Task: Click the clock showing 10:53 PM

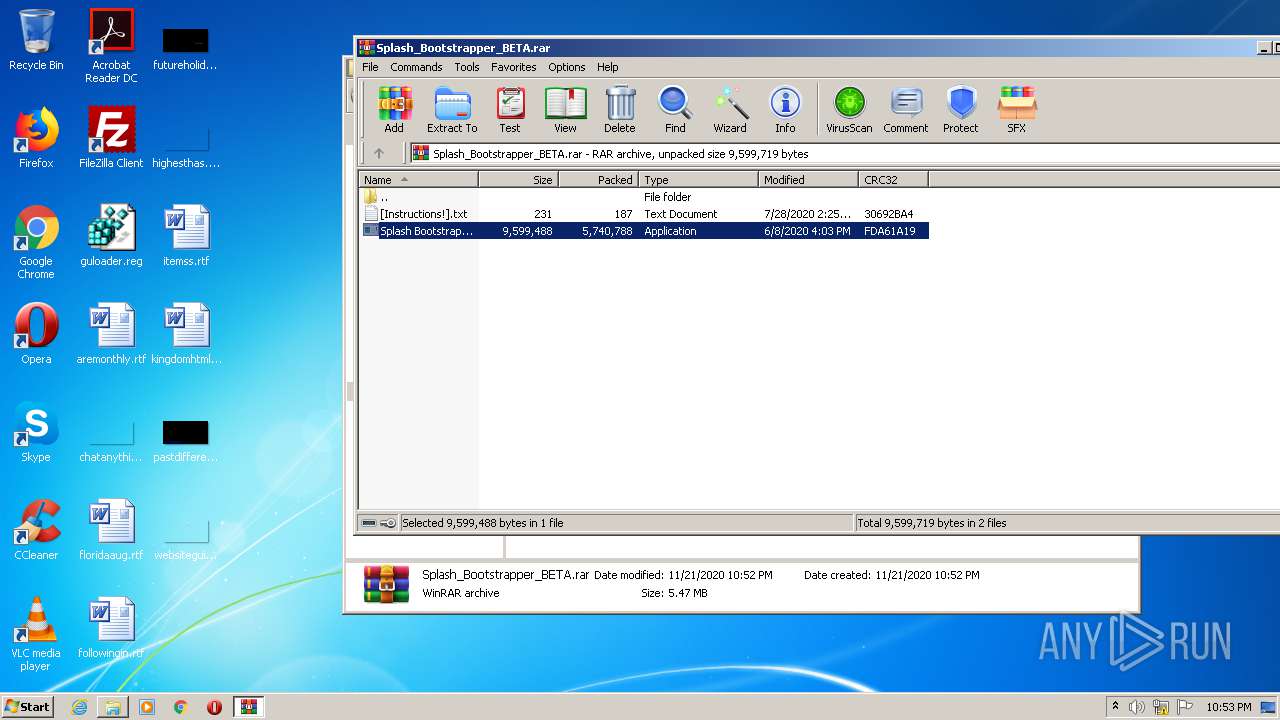Action: [1228, 707]
